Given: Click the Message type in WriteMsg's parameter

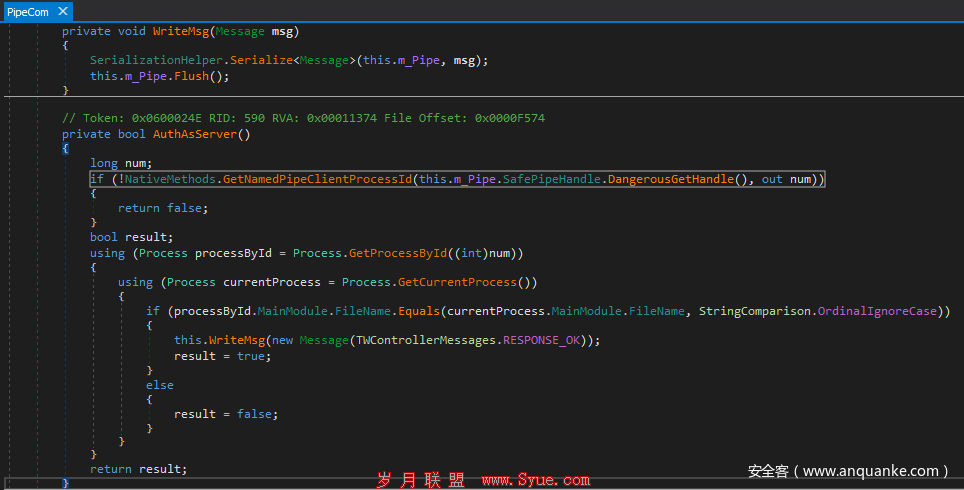Looking at the screenshot, I should click(x=240, y=31).
